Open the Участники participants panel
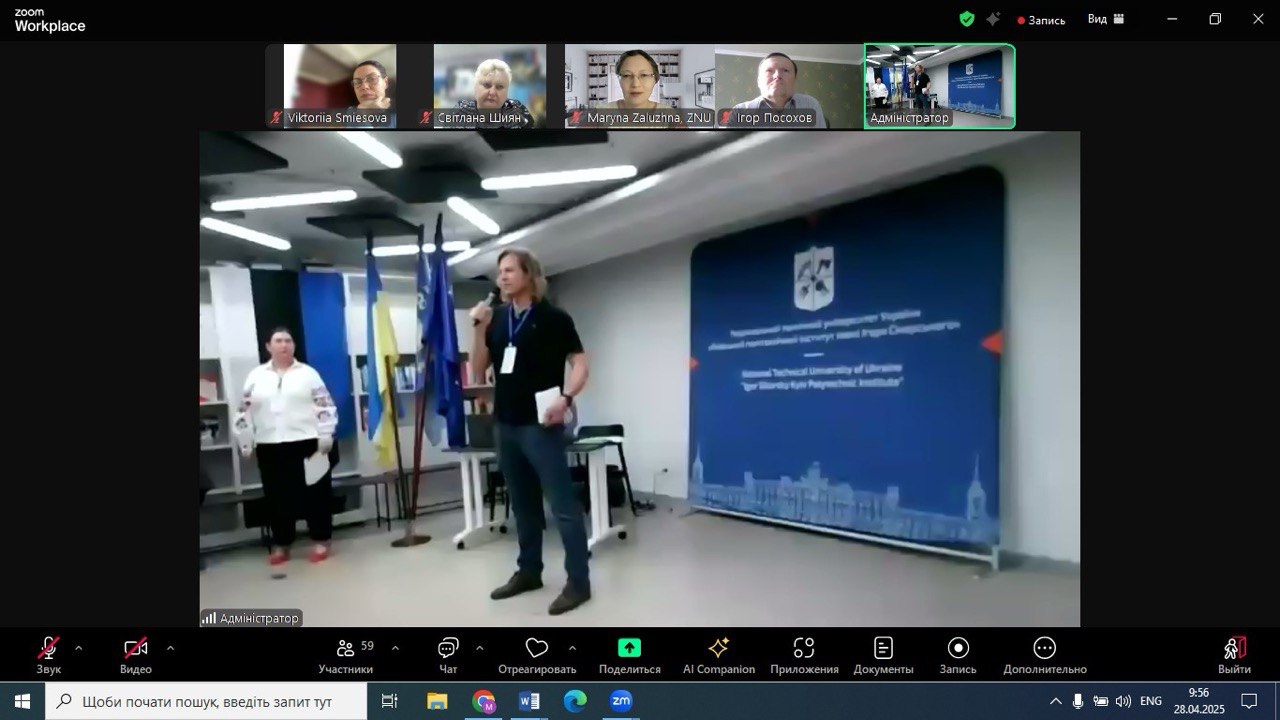This screenshot has width=1280, height=720. pos(346,649)
